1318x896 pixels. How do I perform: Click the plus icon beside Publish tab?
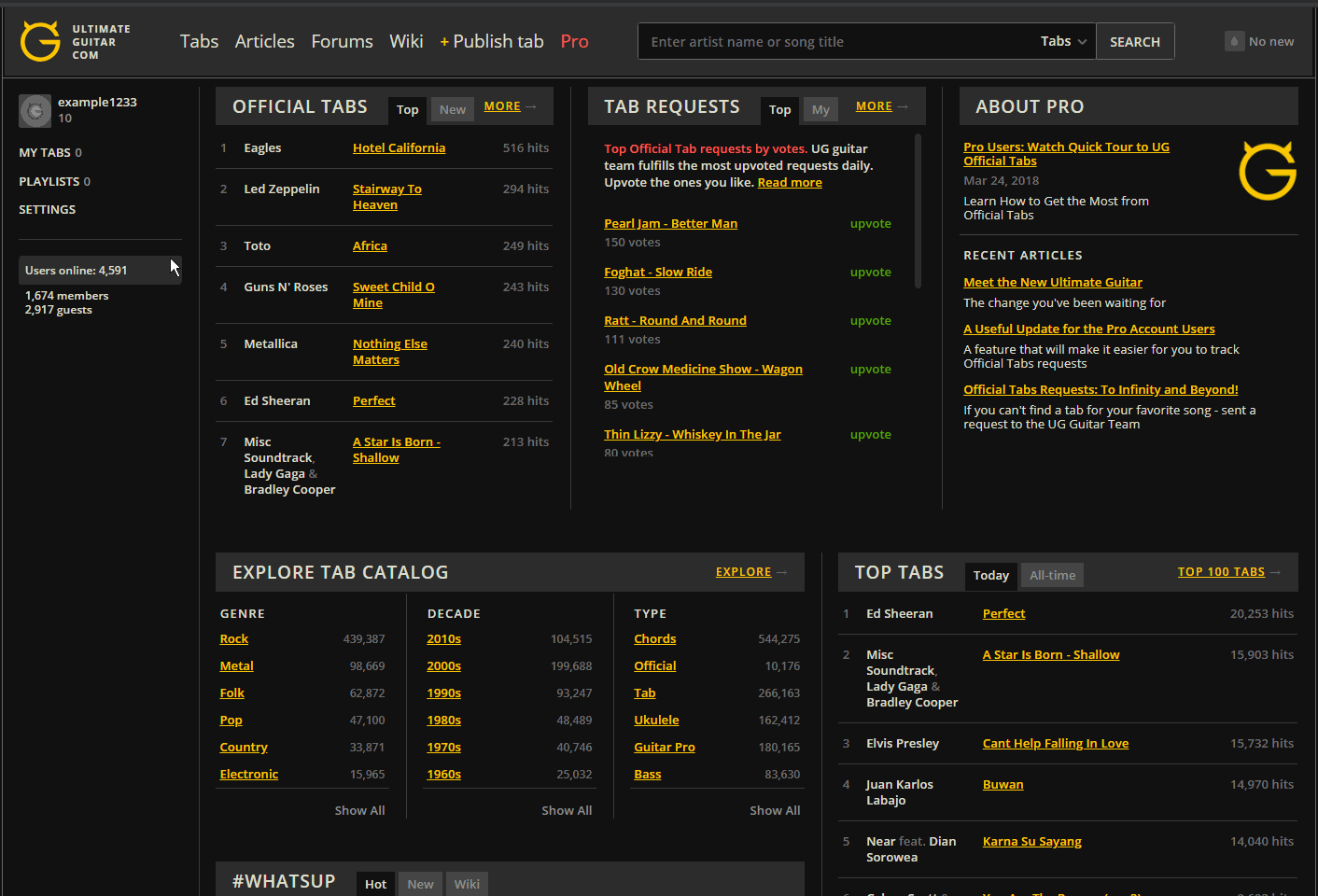(x=444, y=42)
